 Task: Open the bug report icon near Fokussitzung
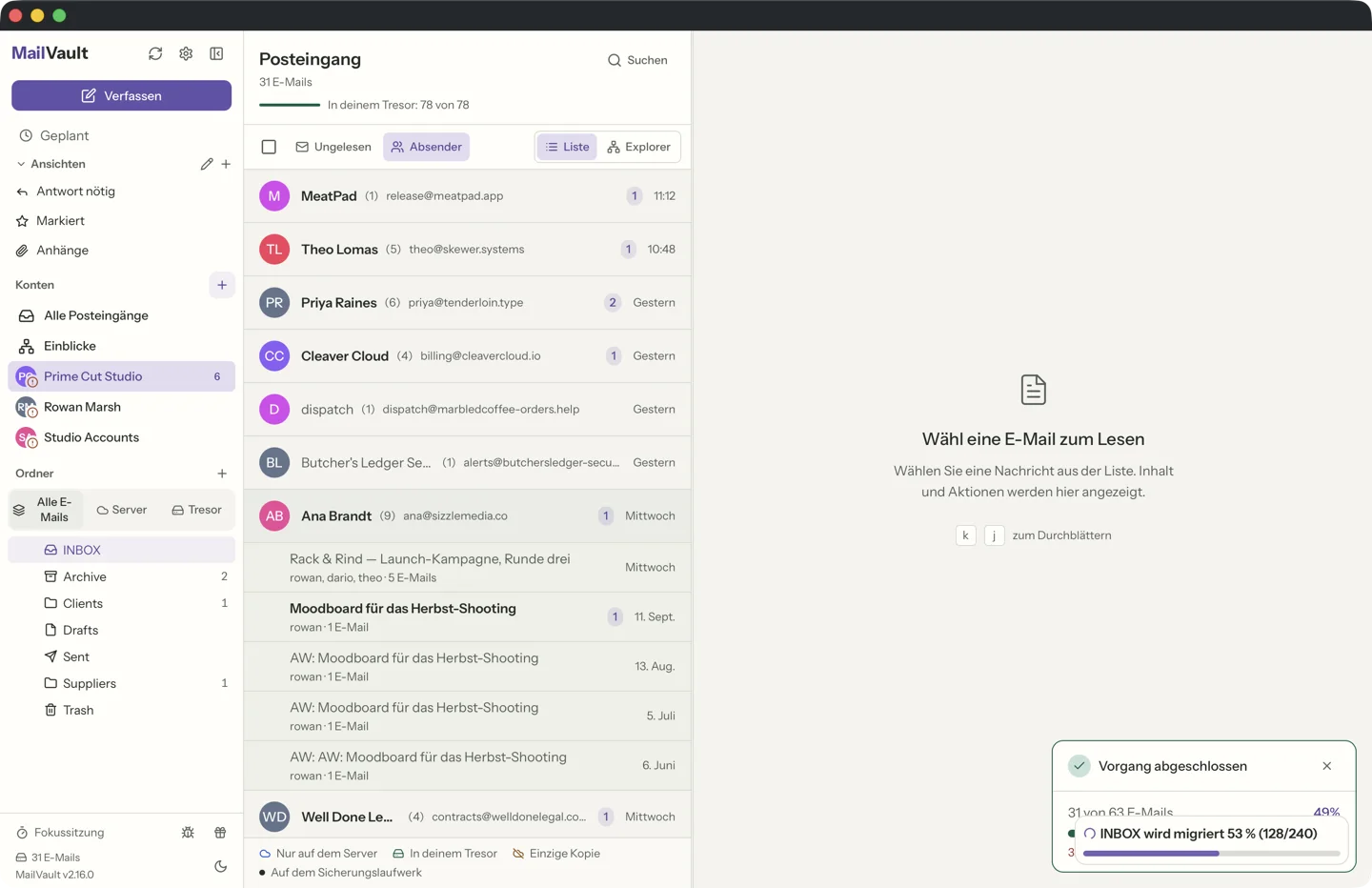coord(188,833)
